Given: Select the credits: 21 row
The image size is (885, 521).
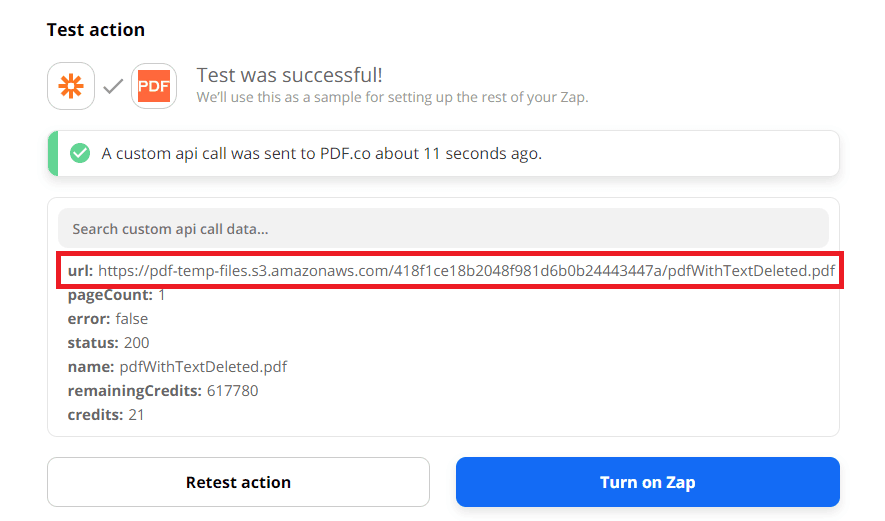Looking at the screenshot, I should [106, 414].
